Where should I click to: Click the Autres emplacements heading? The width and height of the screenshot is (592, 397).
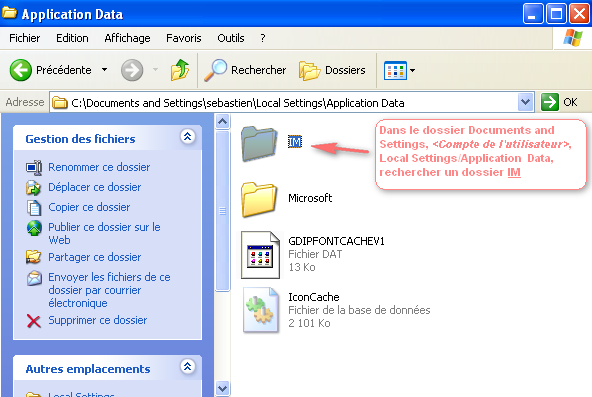(88, 369)
